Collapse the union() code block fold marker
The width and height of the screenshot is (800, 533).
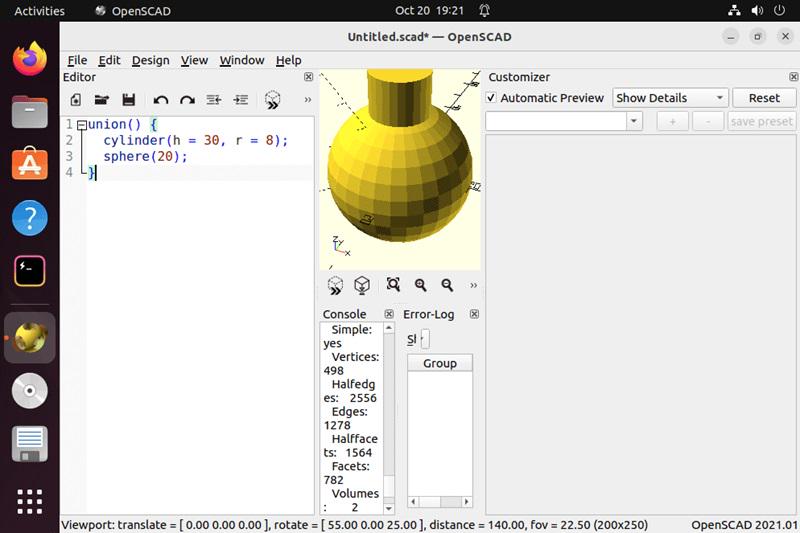[x=81, y=124]
